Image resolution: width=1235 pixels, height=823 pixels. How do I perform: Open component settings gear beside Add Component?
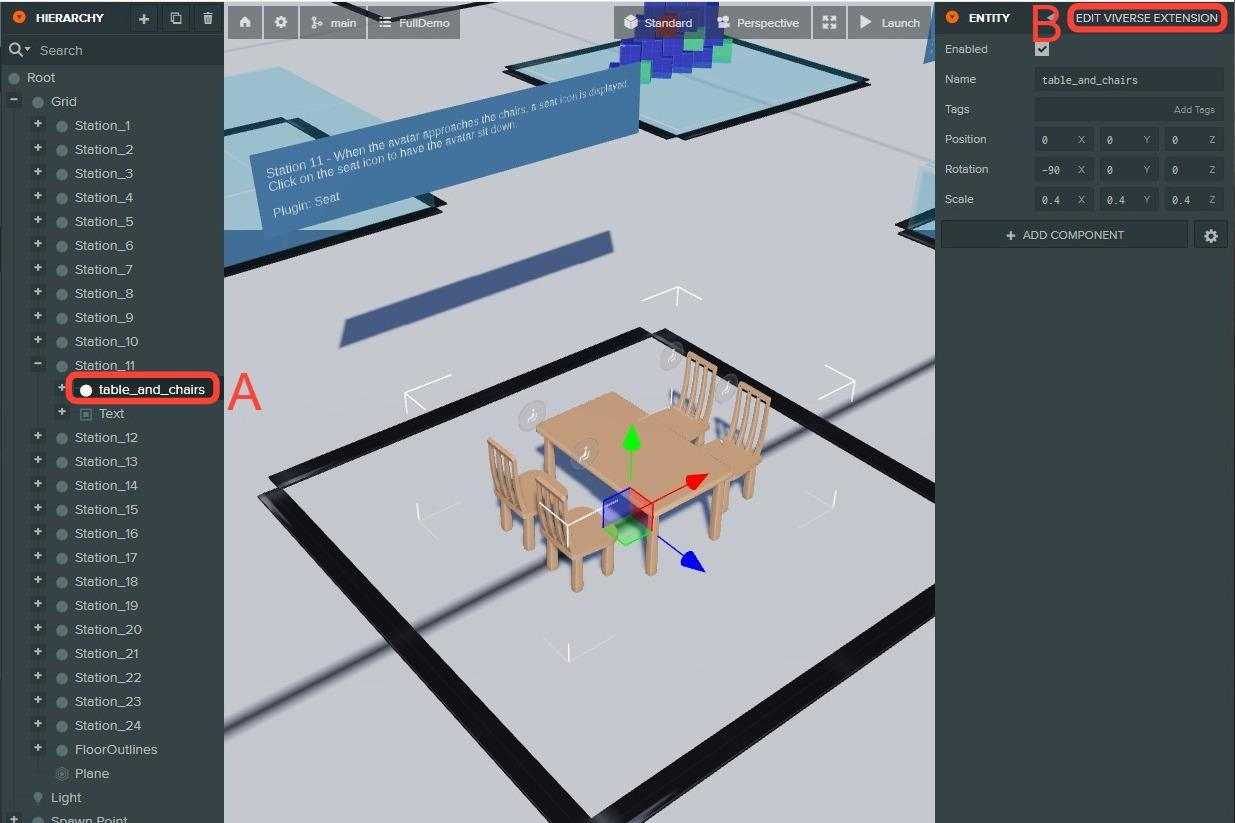coord(1211,236)
